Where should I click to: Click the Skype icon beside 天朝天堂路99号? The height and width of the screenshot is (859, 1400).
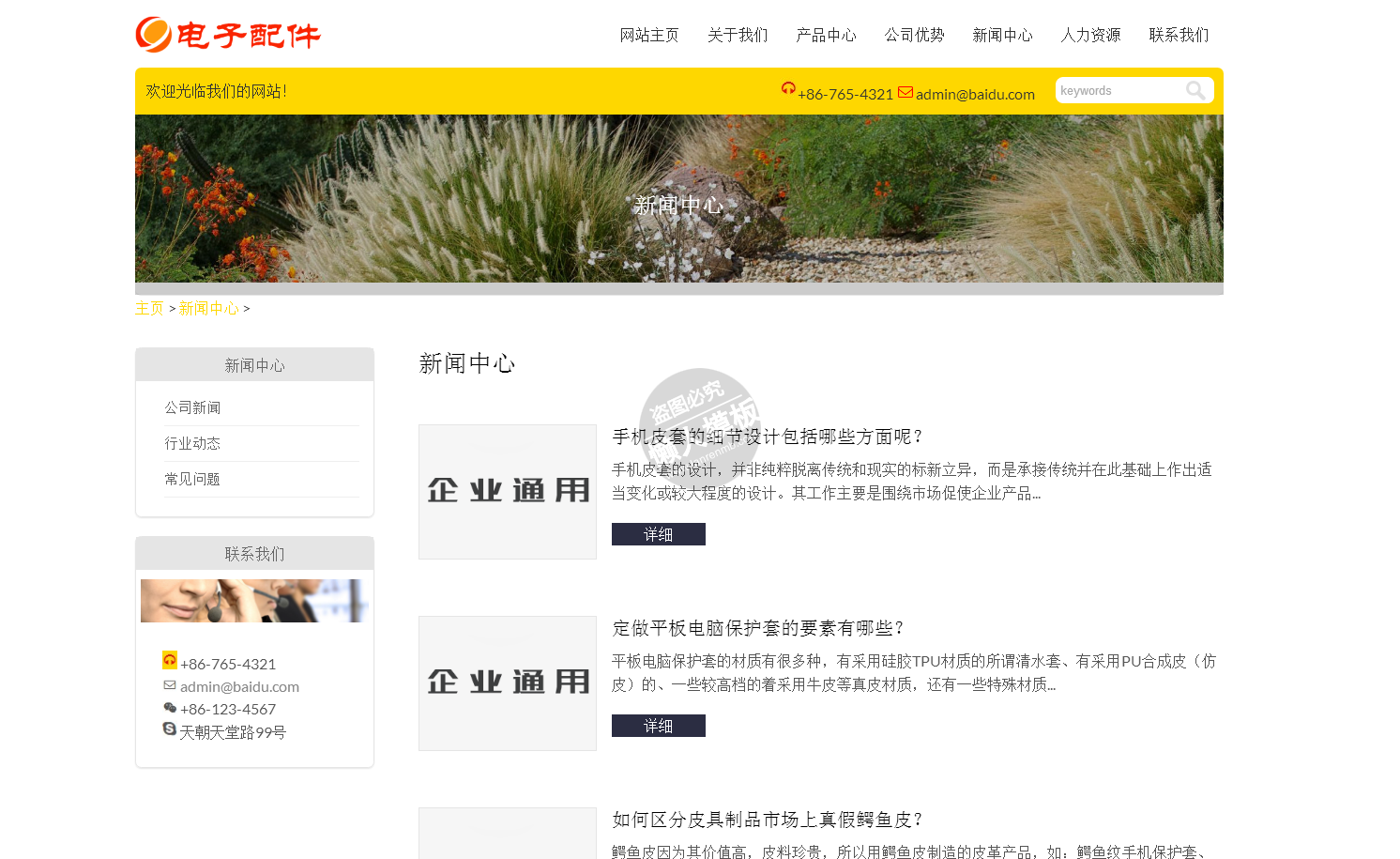tap(170, 729)
